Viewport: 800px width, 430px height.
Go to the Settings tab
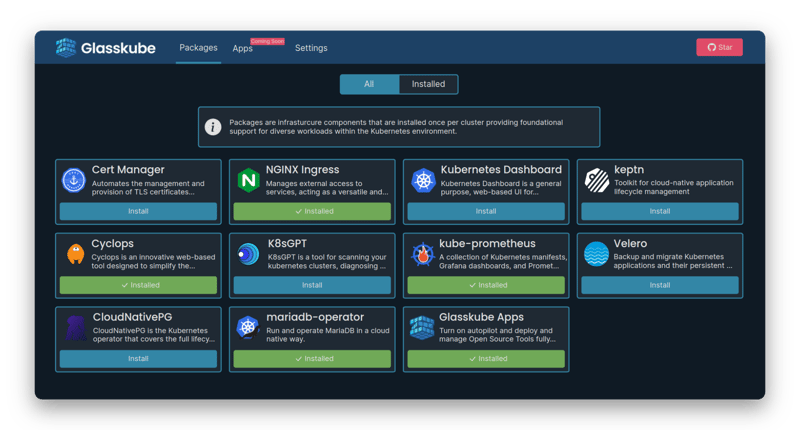click(311, 48)
